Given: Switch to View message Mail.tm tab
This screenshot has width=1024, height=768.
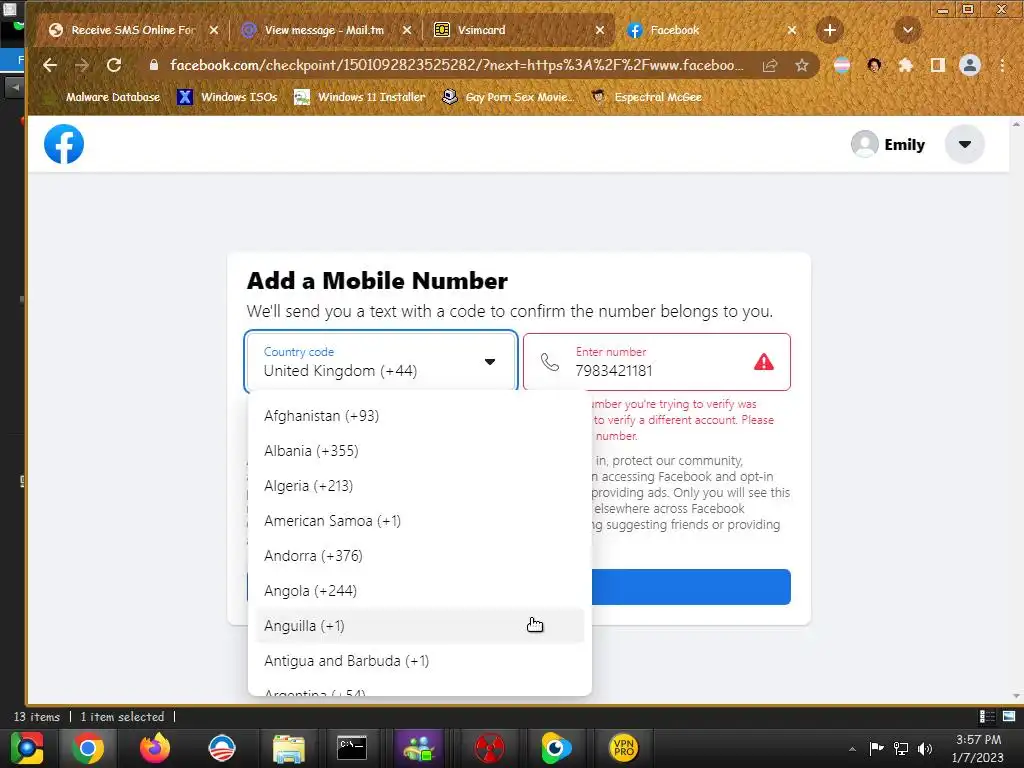Looking at the screenshot, I should click(324, 30).
